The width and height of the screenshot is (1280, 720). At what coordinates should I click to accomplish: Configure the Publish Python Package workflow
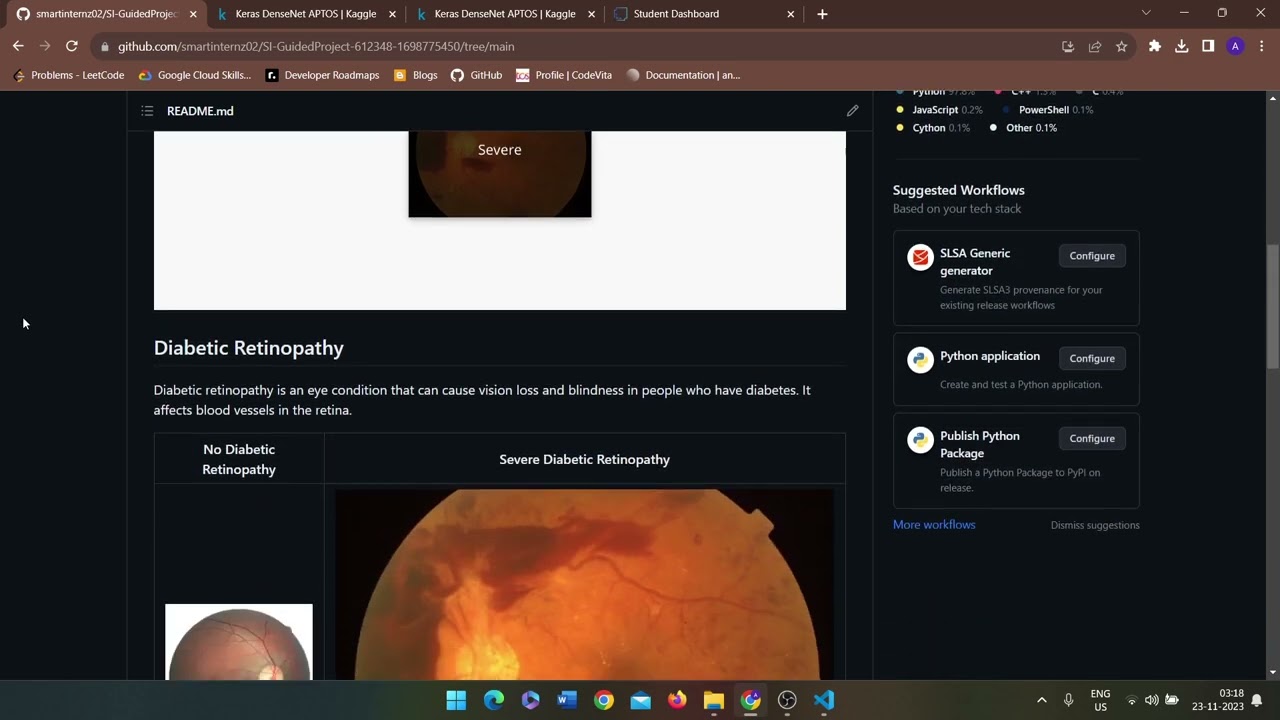(x=1092, y=438)
